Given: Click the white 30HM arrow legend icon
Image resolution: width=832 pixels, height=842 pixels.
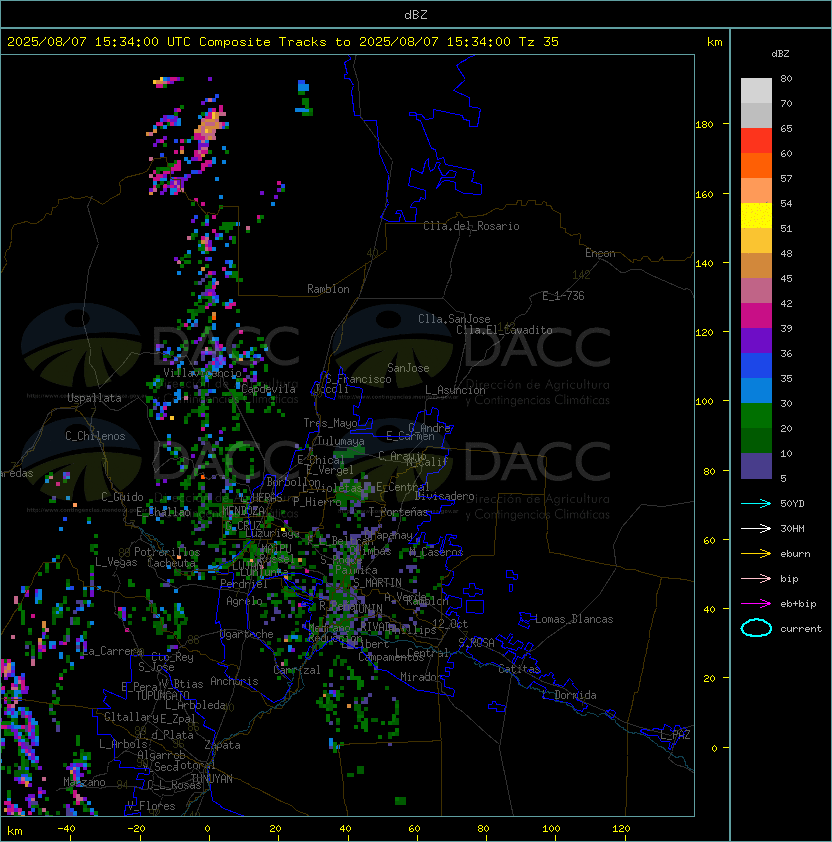Looking at the screenshot, I should (x=756, y=528).
